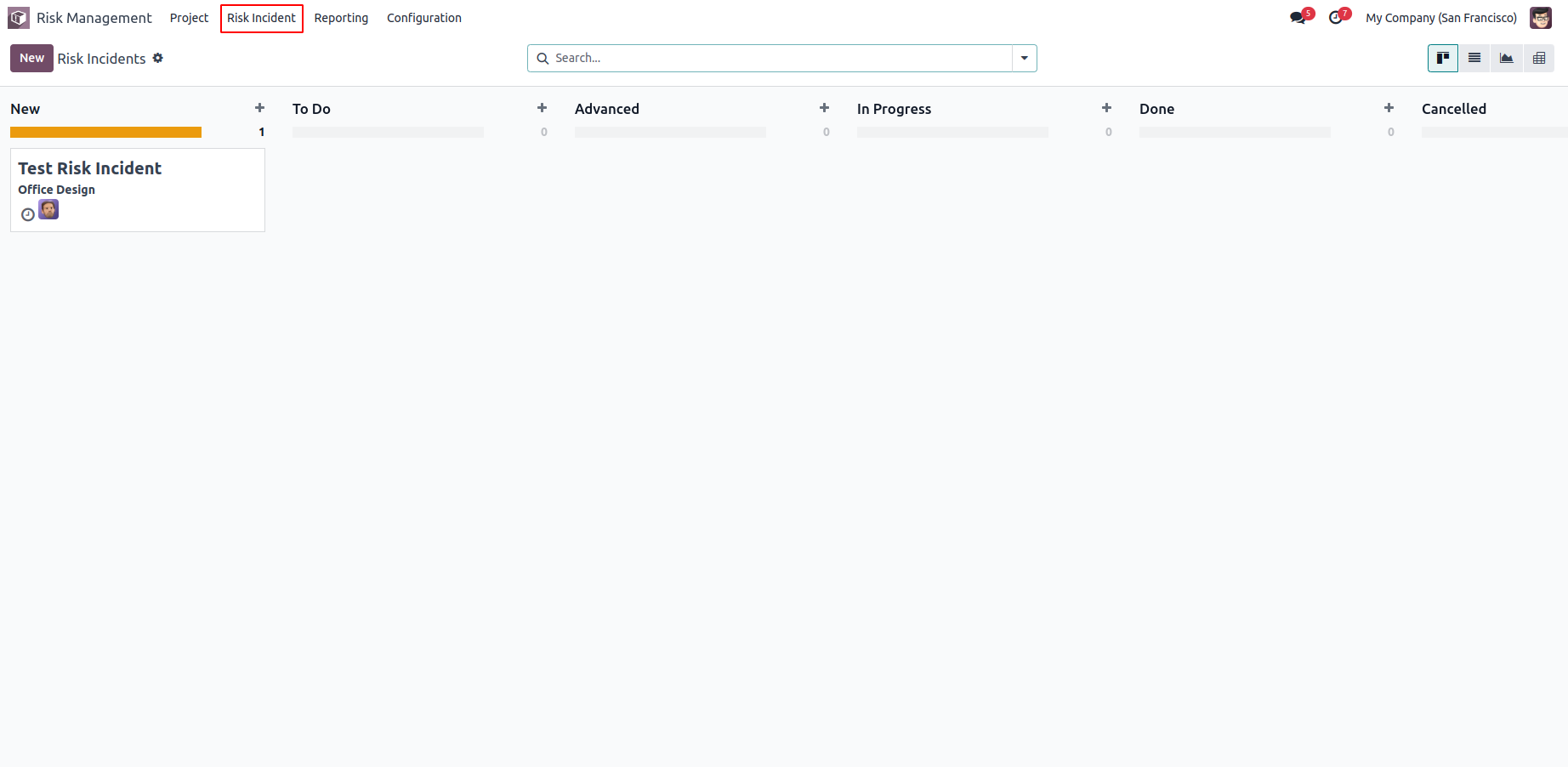This screenshot has width=1568, height=767.
Task: Open the Test Risk Incident card
Action: pos(138,190)
